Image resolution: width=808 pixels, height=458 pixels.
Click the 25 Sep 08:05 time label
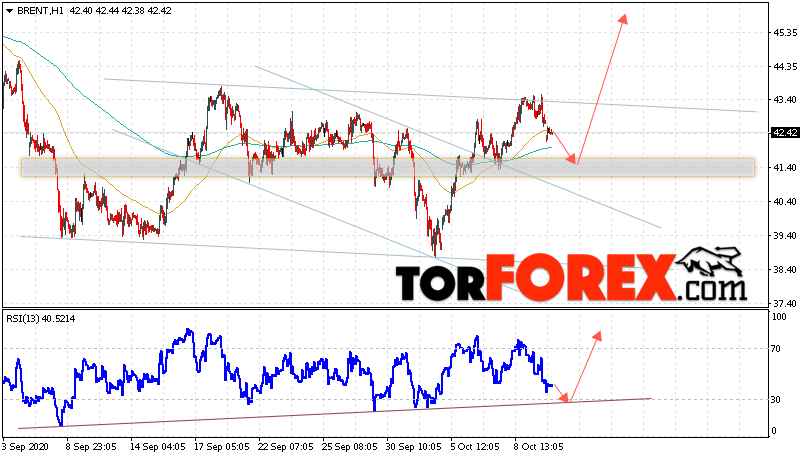click(349, 447)
